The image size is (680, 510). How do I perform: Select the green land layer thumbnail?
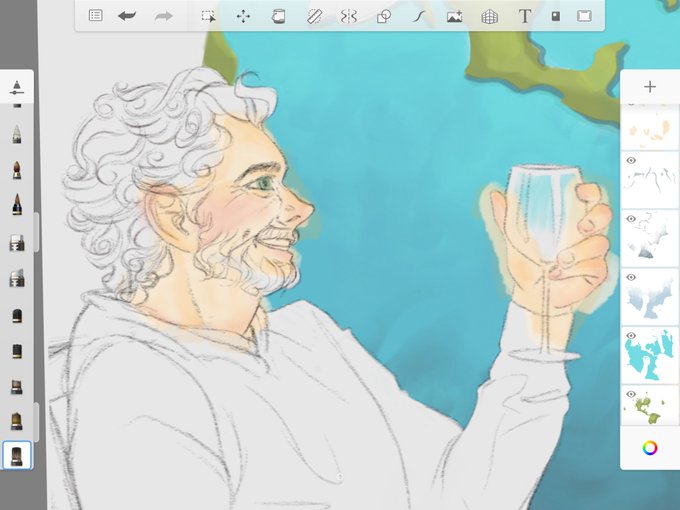click(650, 406)
